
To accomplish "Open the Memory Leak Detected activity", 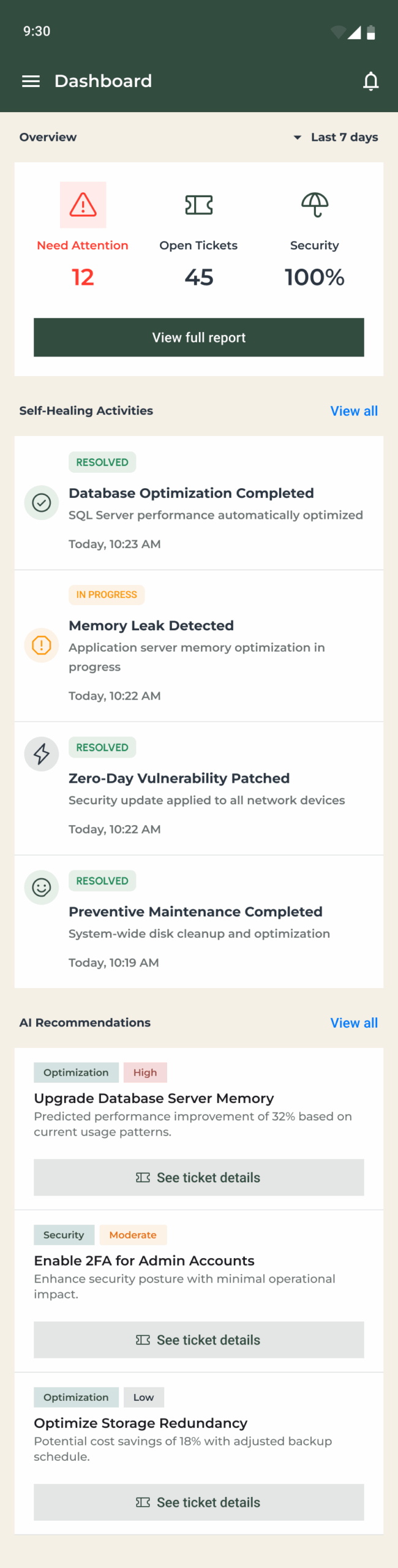I will [x=151, y=625].
